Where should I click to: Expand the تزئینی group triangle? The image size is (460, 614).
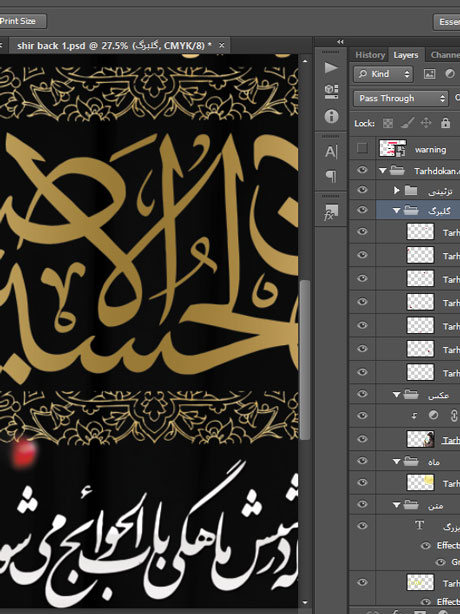(397, 190)
